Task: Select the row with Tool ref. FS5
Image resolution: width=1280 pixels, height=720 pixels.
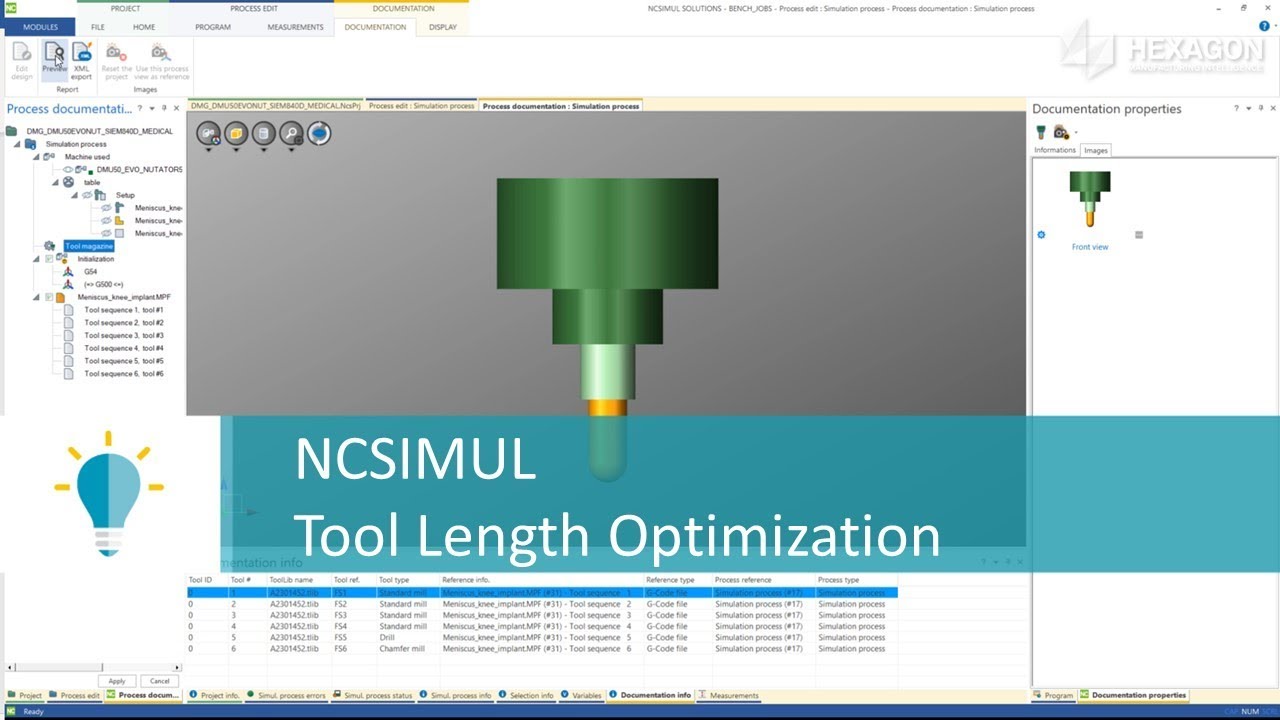Action: (543, 637)
